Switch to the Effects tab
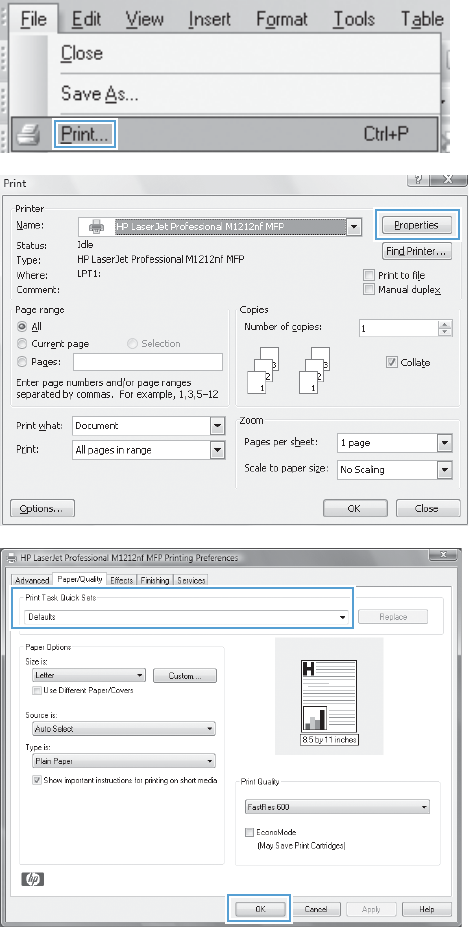This screenshot has width=469, height=927. (x=122, y=580)
